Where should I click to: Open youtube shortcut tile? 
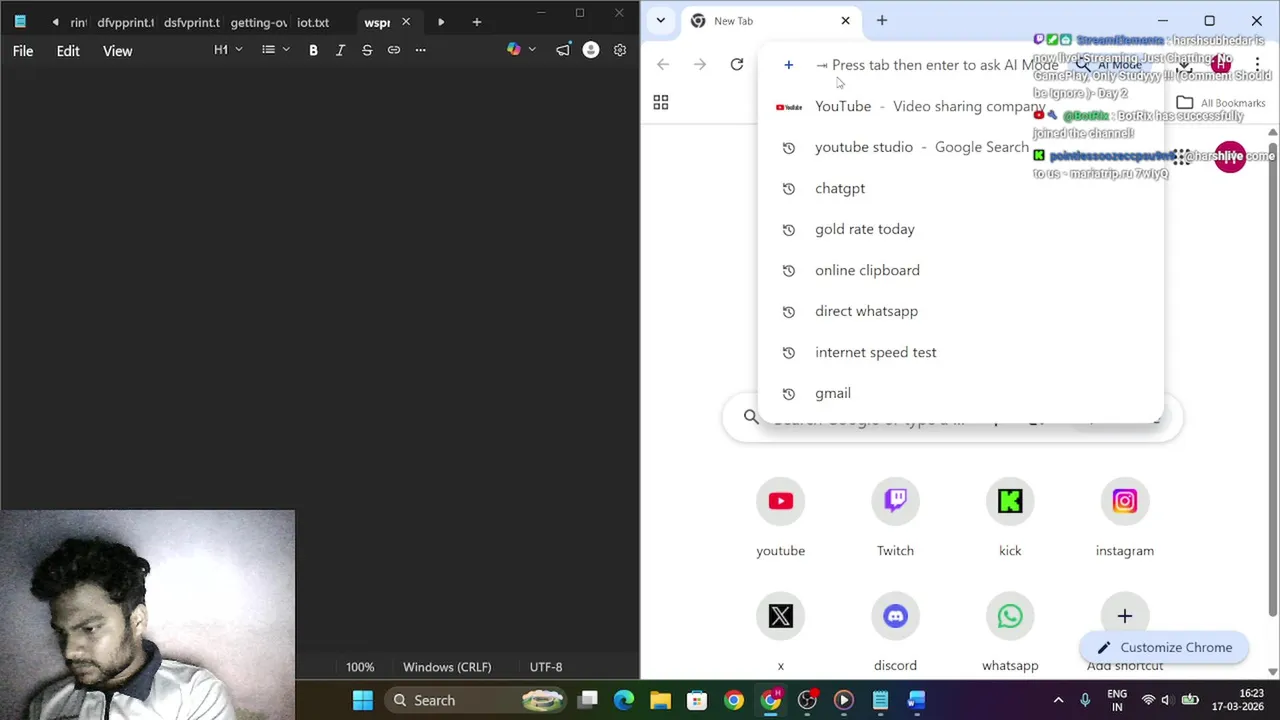tap(781, 518)
